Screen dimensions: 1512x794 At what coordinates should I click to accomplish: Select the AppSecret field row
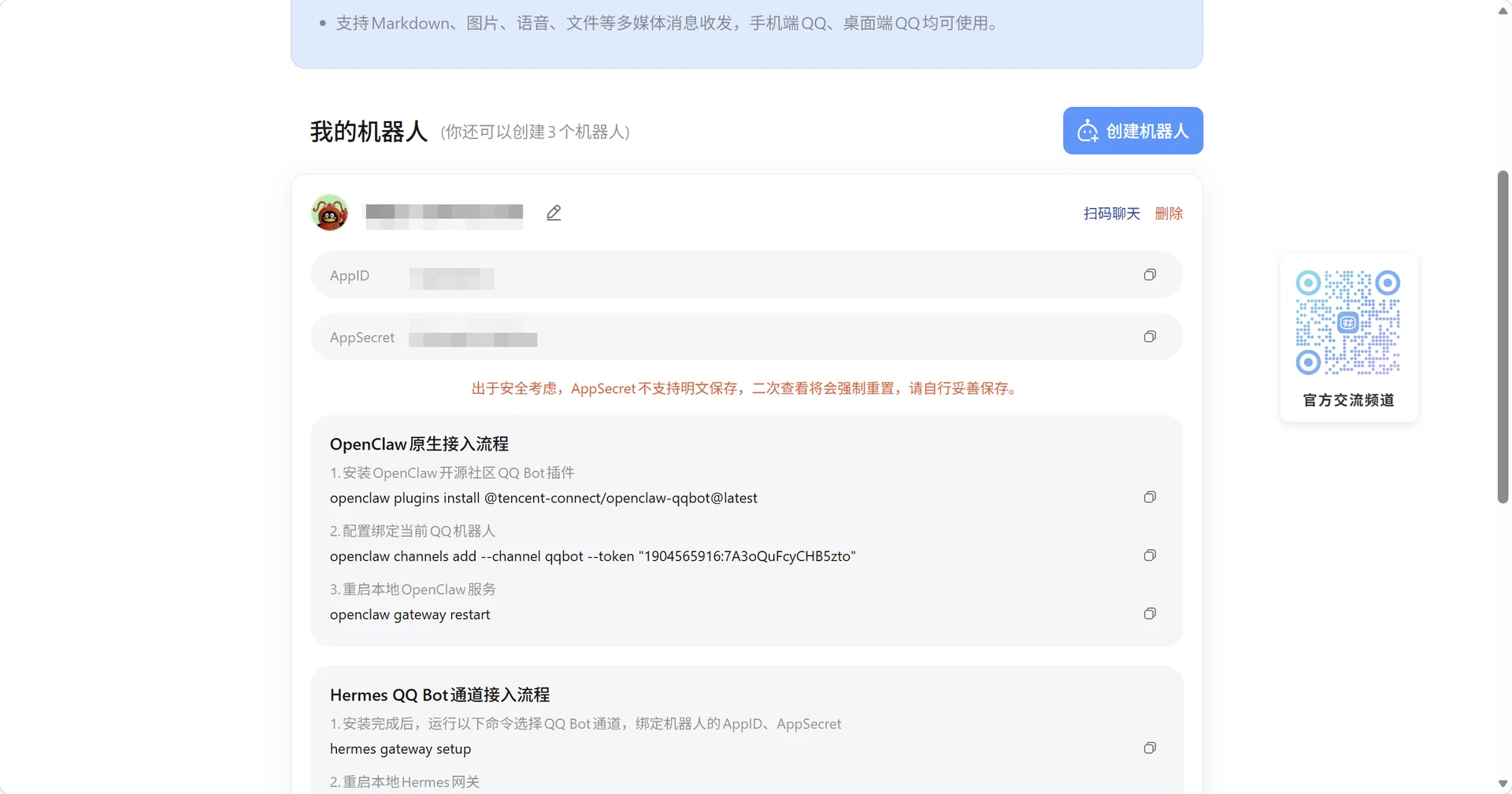(x=747, y=336)
